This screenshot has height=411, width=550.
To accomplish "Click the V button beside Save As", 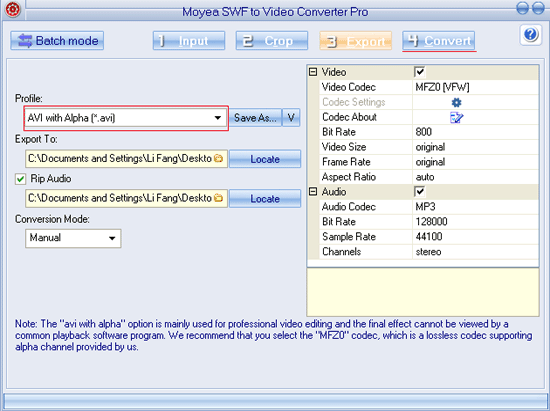I will 291,118.
